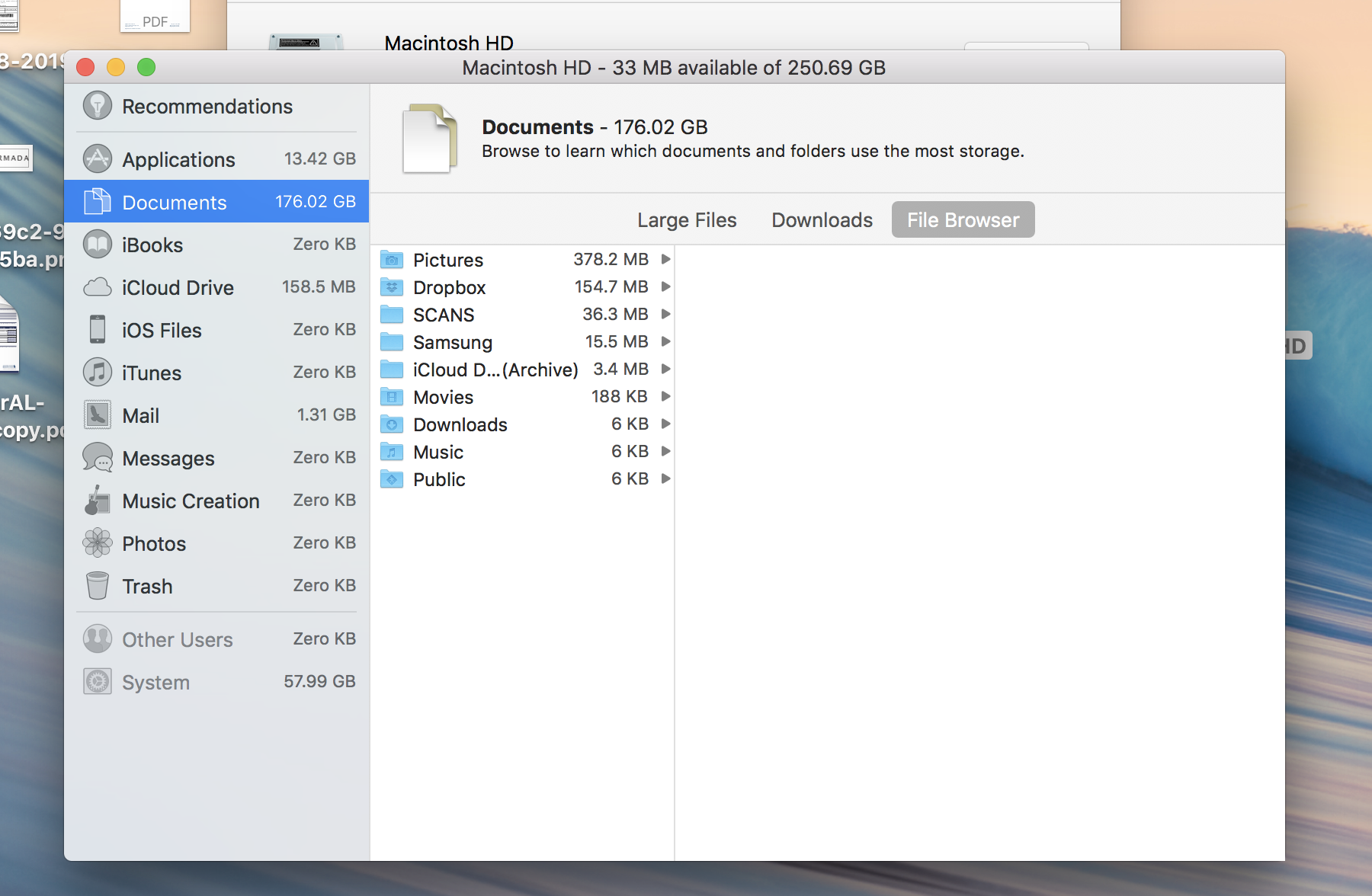Screen dimensions: 1372x896
Task: Select Applications in the sidebar
Action: pos(216,158)
